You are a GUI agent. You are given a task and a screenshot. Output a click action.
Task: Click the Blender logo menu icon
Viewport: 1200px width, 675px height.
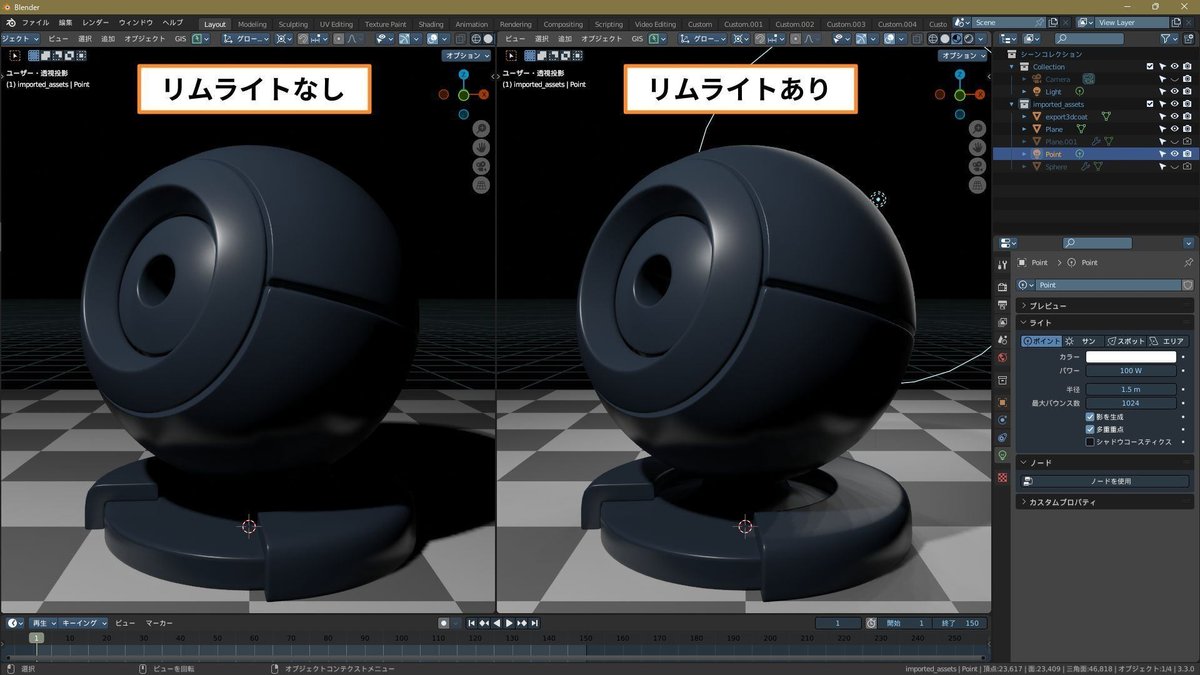(x=10, y=22)
